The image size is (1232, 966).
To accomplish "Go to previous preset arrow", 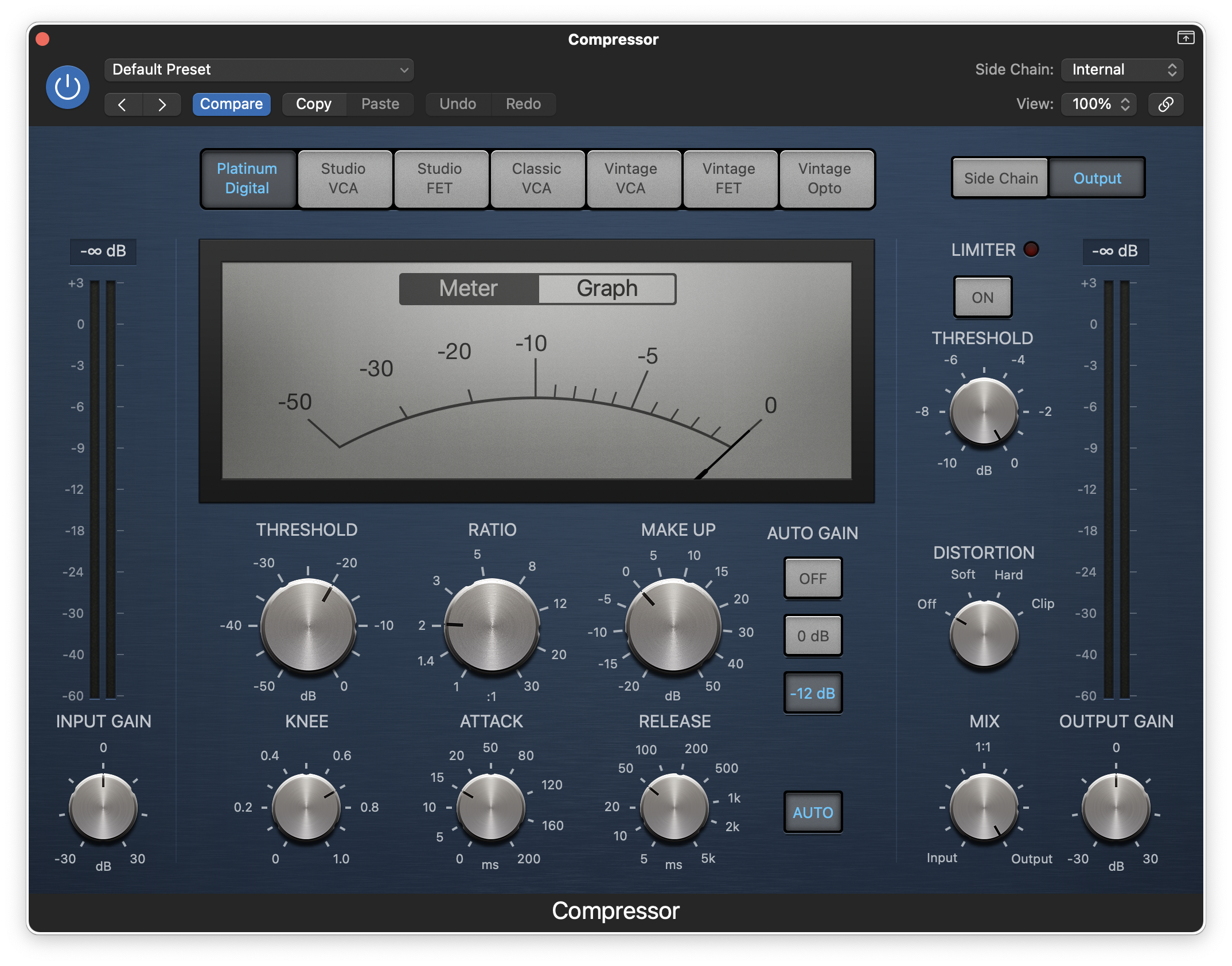I will click(123, 104).
